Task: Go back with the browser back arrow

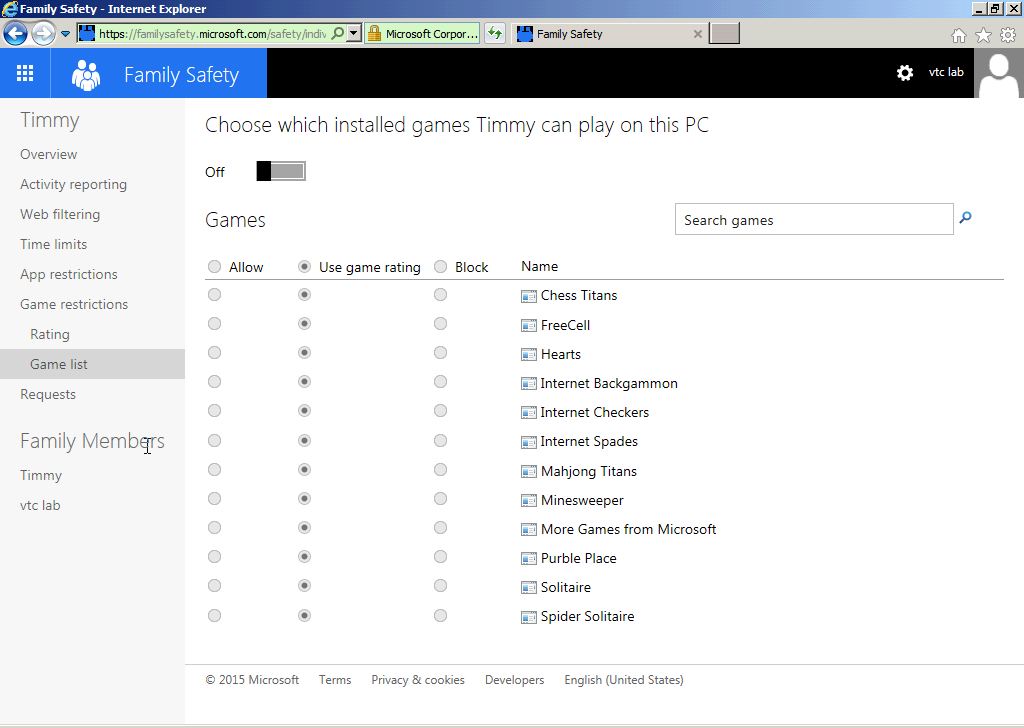Action: pos(16,34)
